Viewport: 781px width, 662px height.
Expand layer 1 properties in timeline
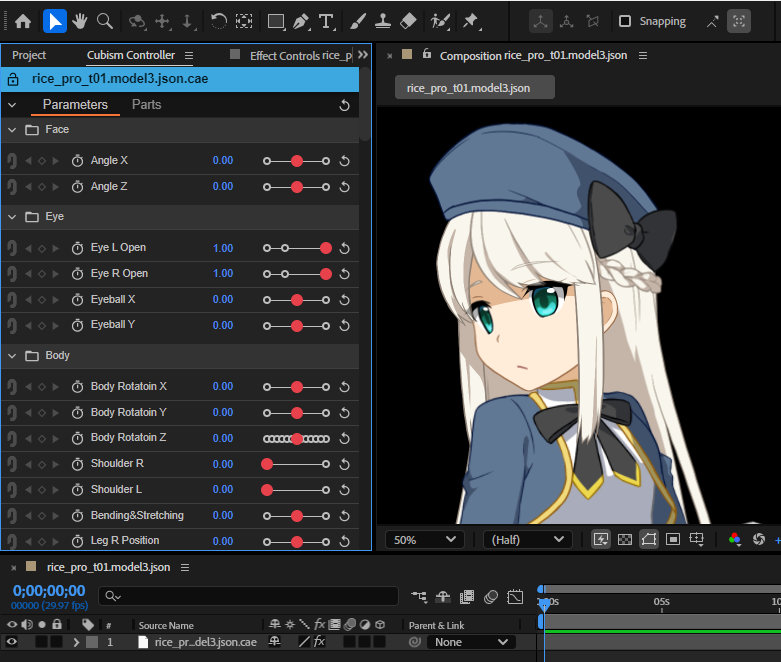(x=76, y=642)
